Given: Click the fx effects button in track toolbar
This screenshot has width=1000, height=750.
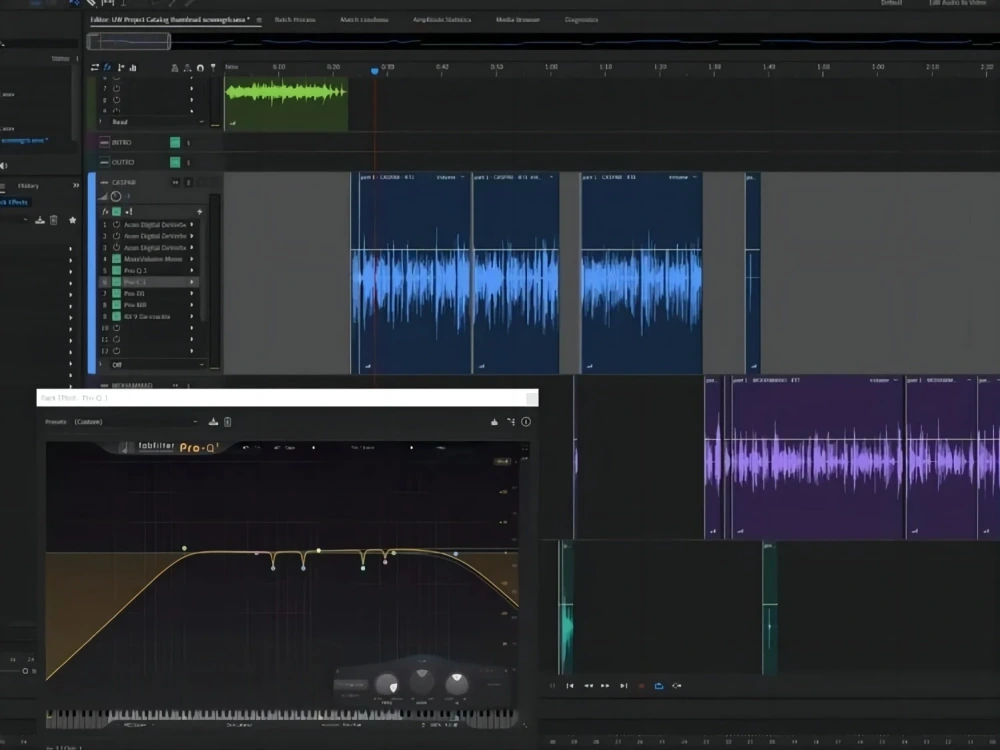Looking at the screenshot, I should tap(107, 67).
